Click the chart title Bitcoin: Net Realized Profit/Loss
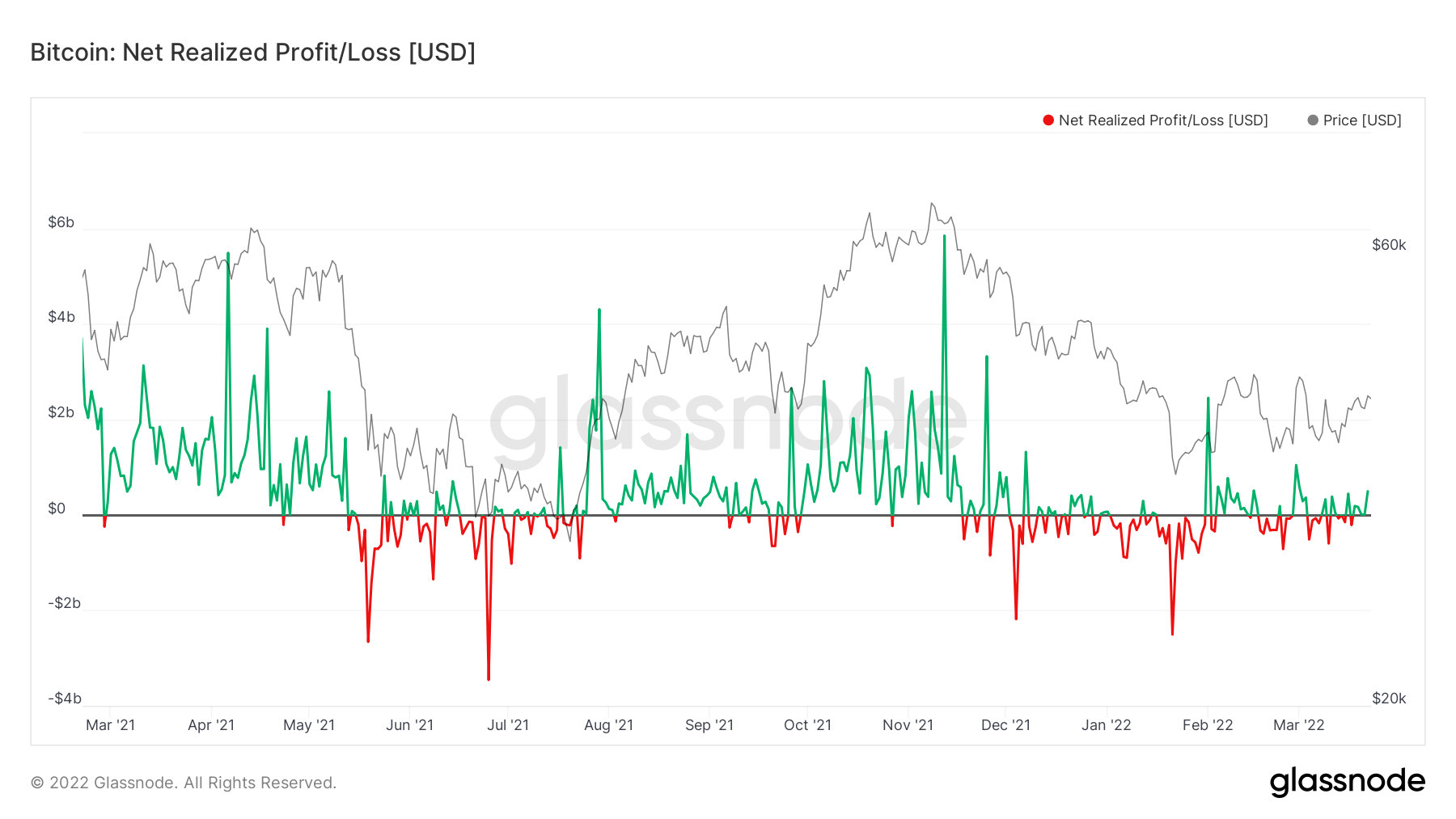The image size is (1456, 819). 252,53
